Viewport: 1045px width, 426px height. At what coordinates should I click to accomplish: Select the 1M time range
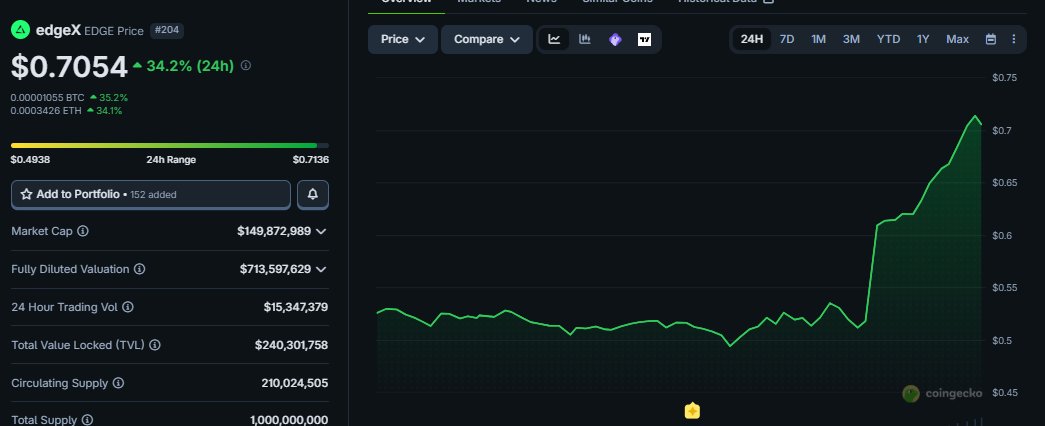[818, 39]
